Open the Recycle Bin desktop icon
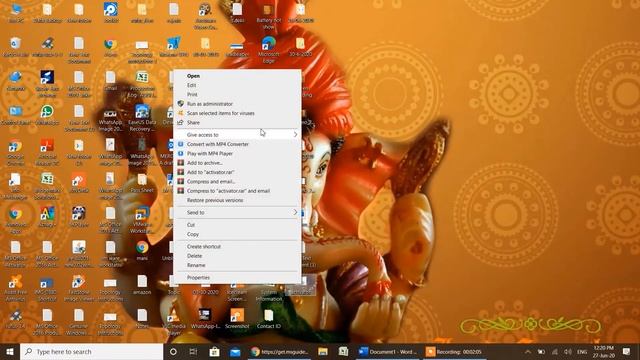Image resolution: width=640 pixels, height=360 pixels. click(16, 47)
